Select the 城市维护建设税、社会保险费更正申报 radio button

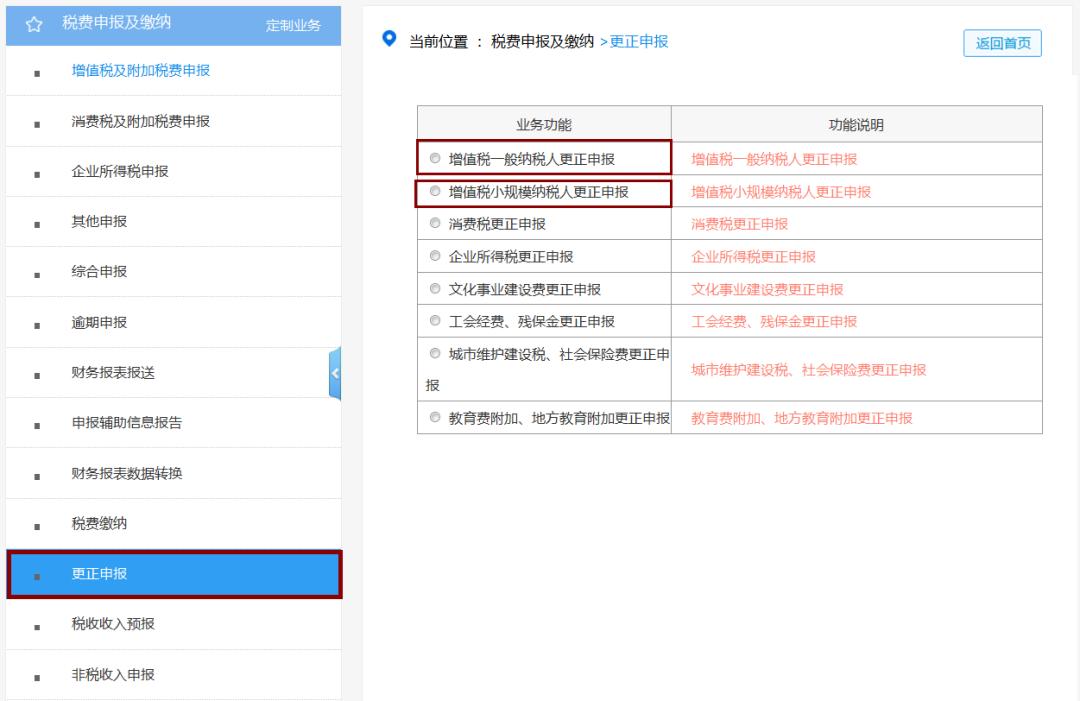click(x=434, y=354)
